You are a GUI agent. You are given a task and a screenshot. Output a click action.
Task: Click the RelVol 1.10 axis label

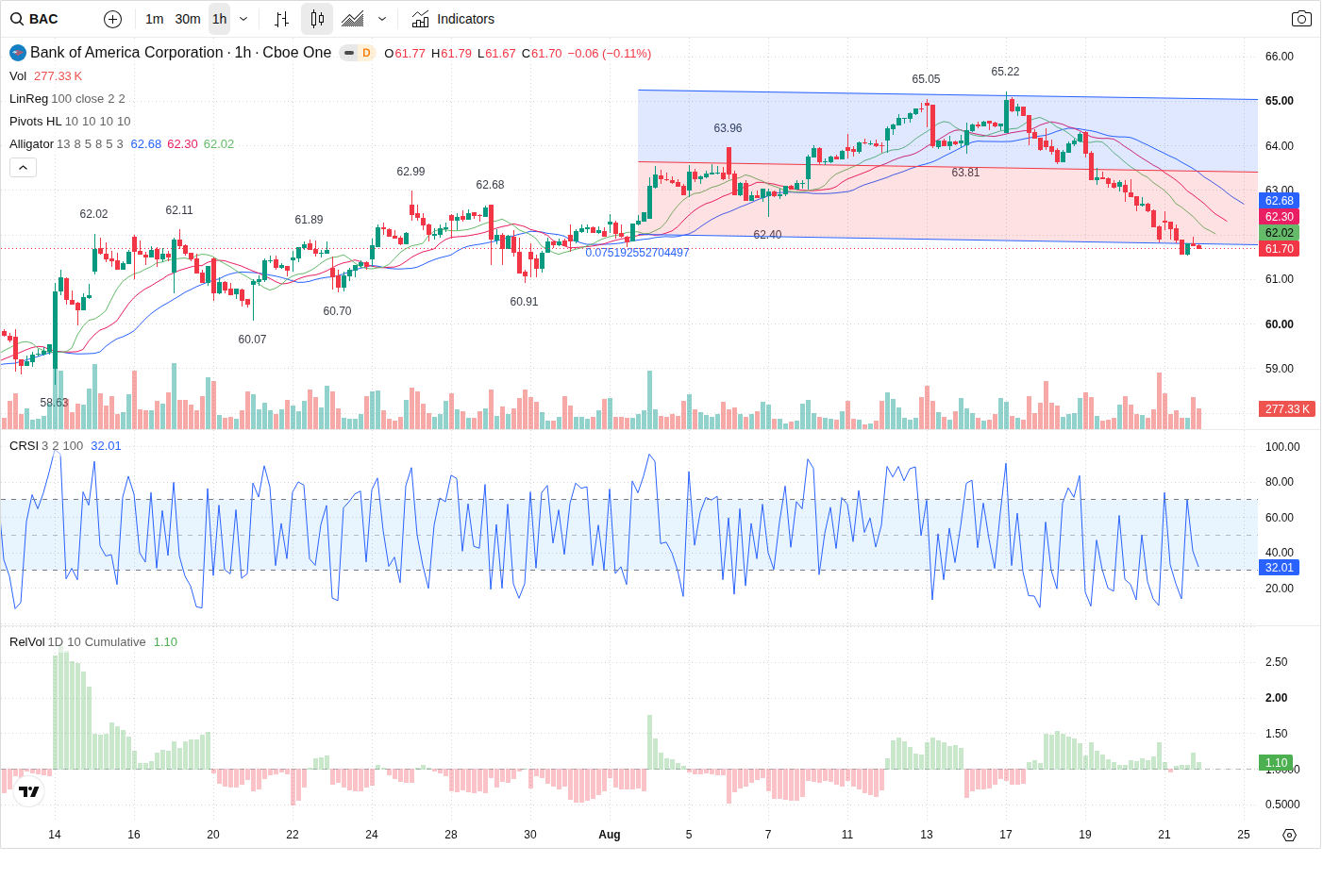[x=1276, y=763]
